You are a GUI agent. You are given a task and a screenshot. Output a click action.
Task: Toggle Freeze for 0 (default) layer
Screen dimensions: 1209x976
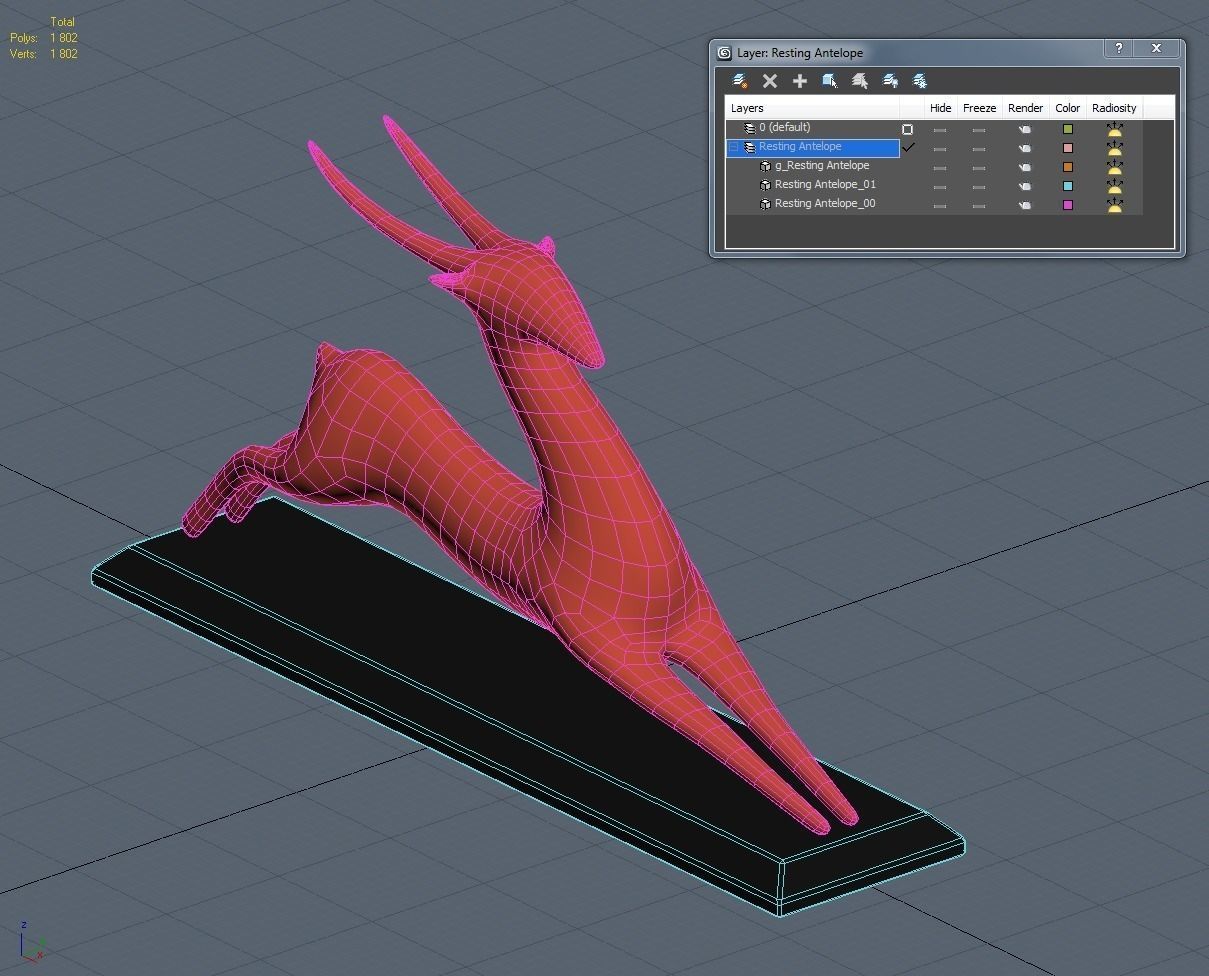979,130
